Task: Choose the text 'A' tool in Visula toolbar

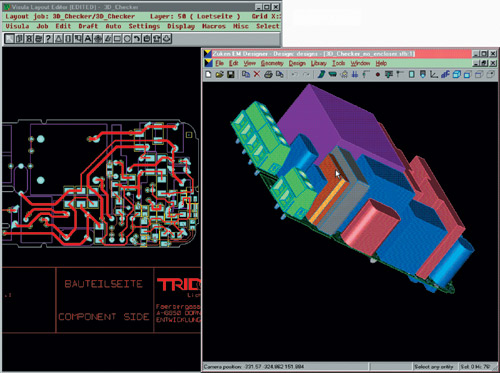Action: pyautogui.click(x=88, y=39)
